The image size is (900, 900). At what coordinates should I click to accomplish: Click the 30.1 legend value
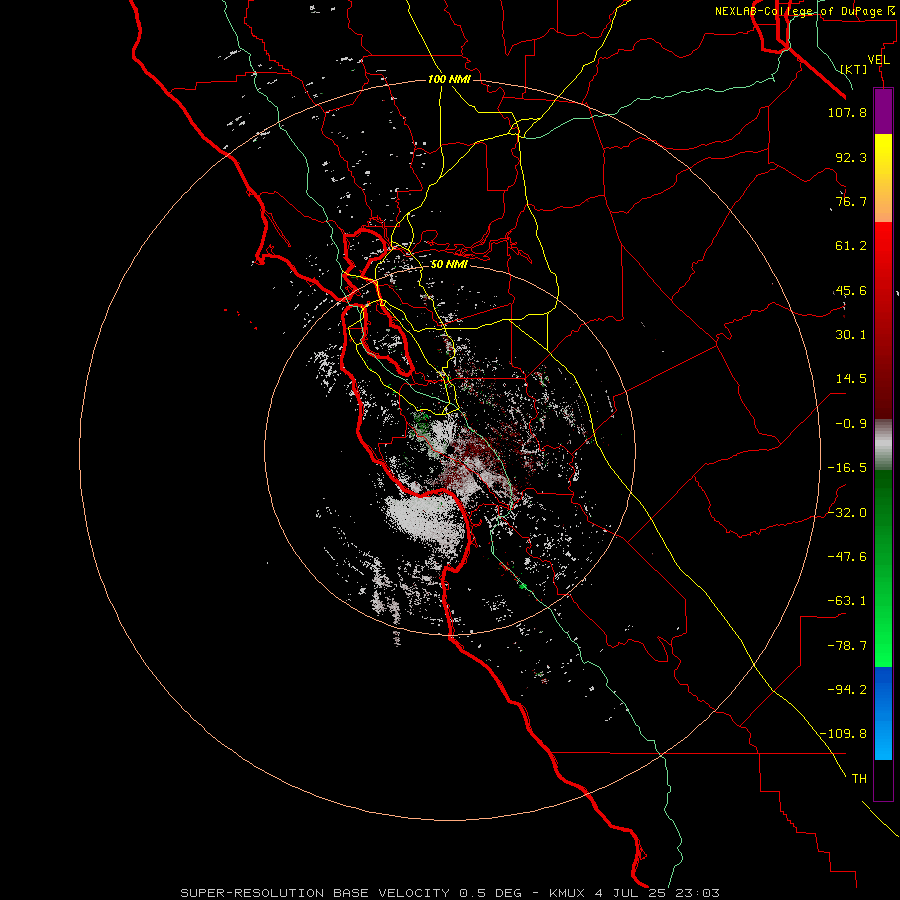[851, 335]
